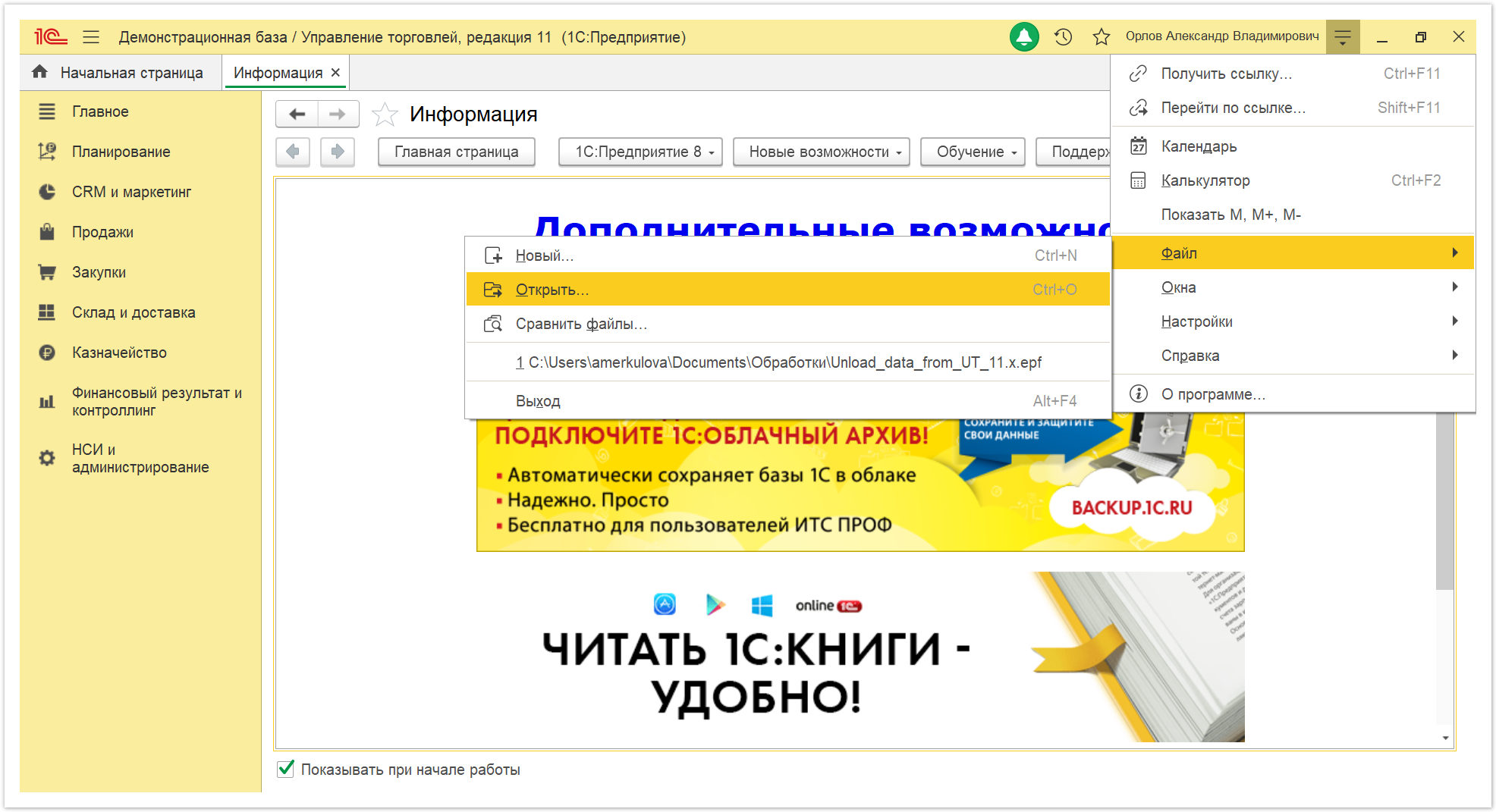This screenshot has width=1496, height=812.
Task: Choose Новый… in the File submenu
Action: coord(787,256)
